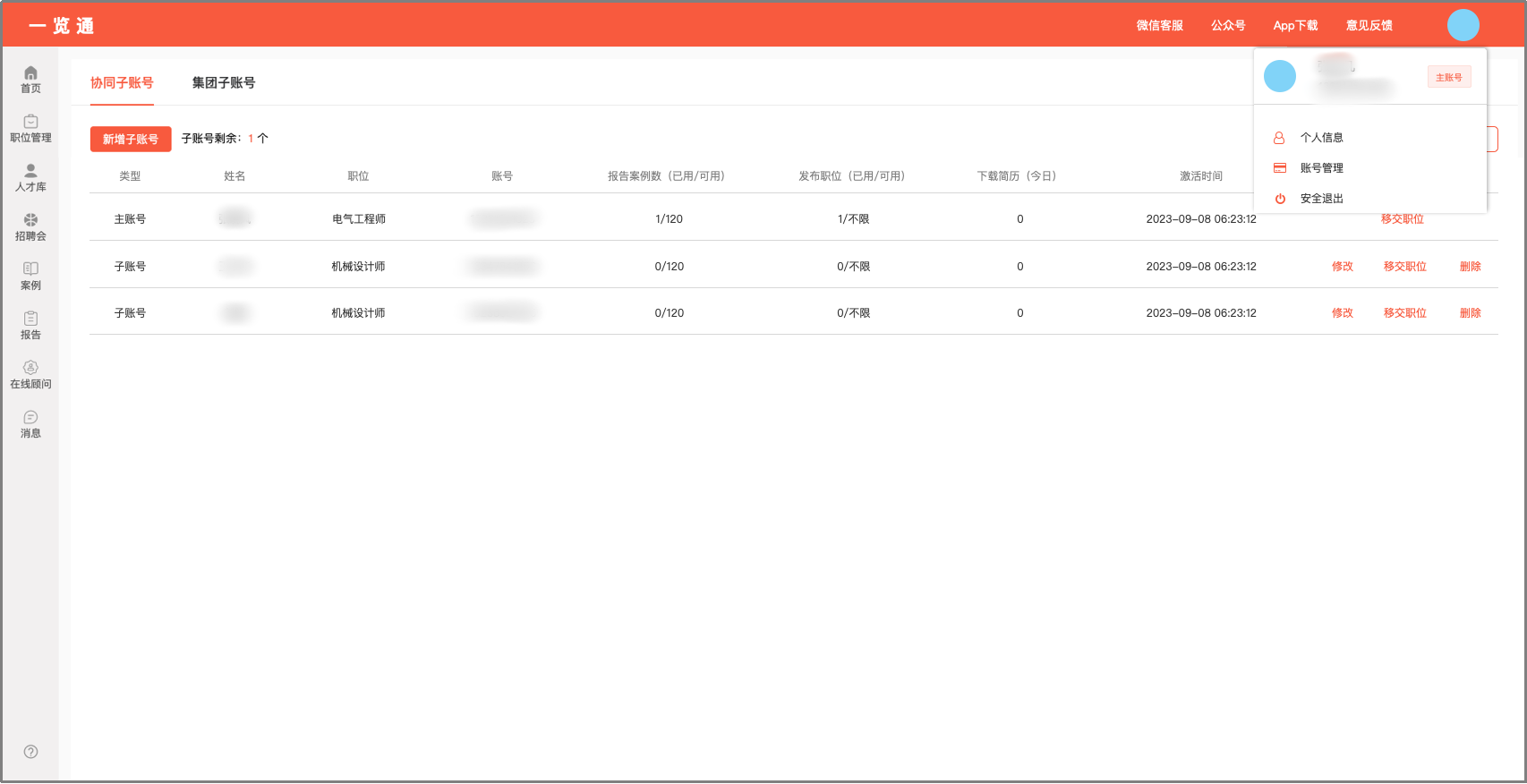Click 新增子账号 button
Image resolution: width=1527 pixels, height=784 pixels.
131,139
